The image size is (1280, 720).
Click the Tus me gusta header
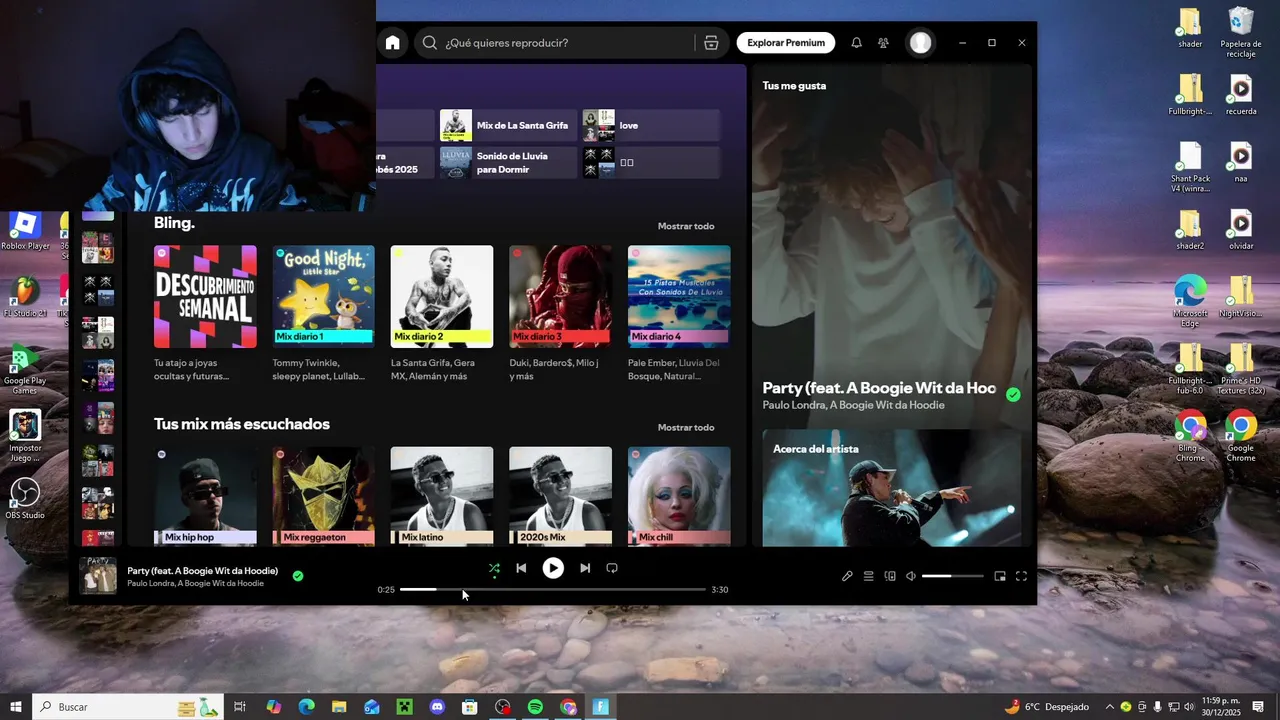794,86
